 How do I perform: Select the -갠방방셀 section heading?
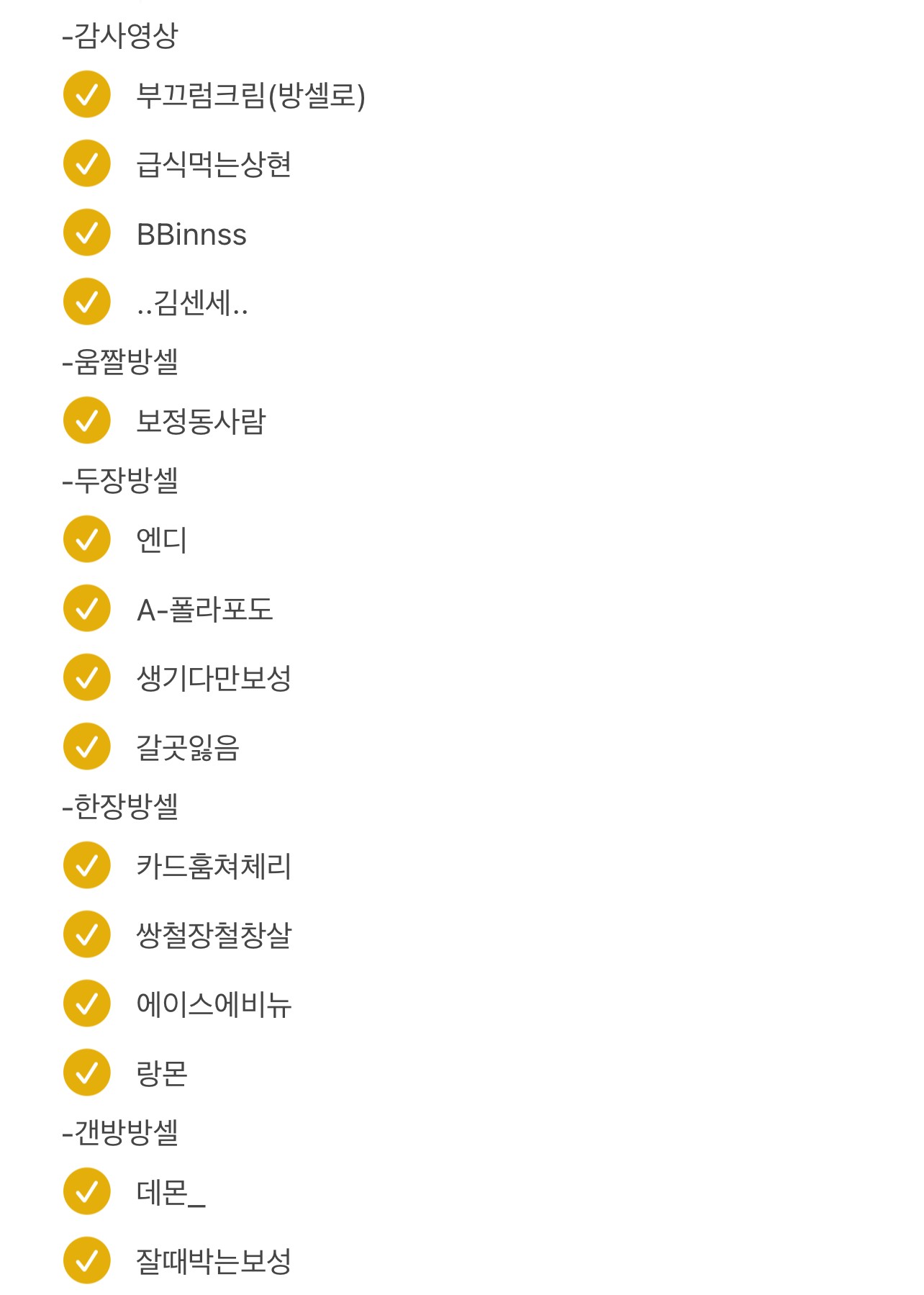(120, 1132)
